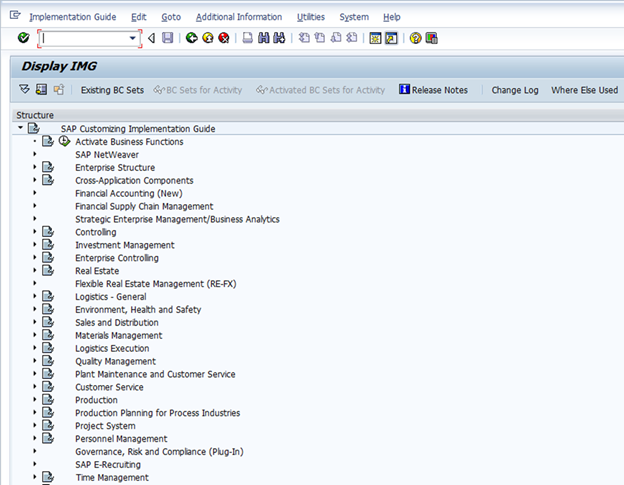The width and height of the screenshot is (624, 485).
Task: Click the green Enter checkmark icon
Action: tap(23, 38)
